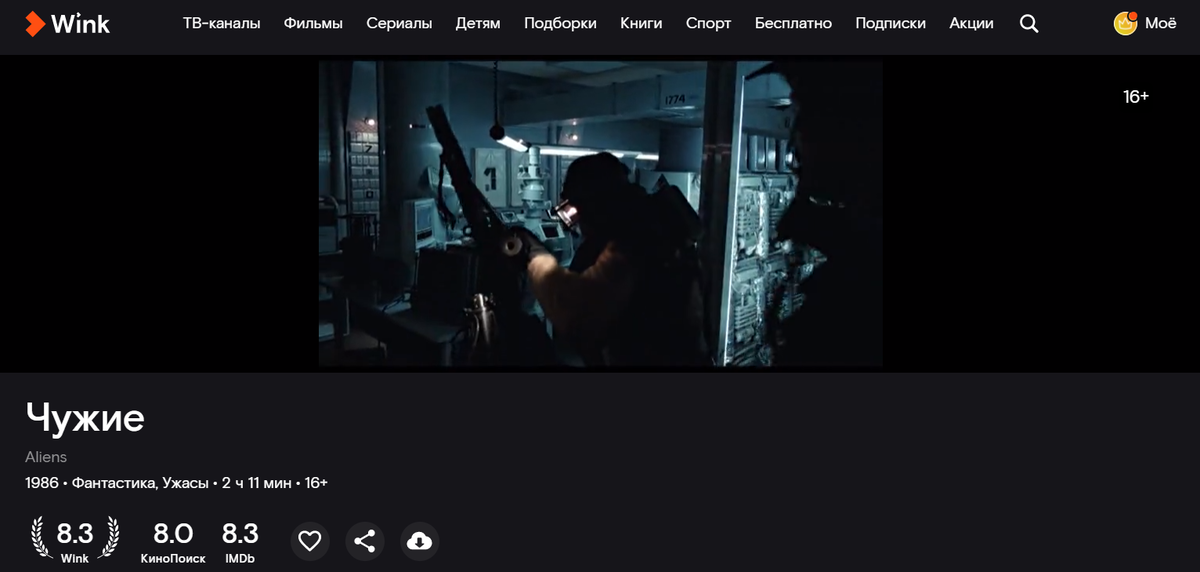Share the movie via share icon
The width and height of the screenshot is (1200, 572).
point(365,541)
